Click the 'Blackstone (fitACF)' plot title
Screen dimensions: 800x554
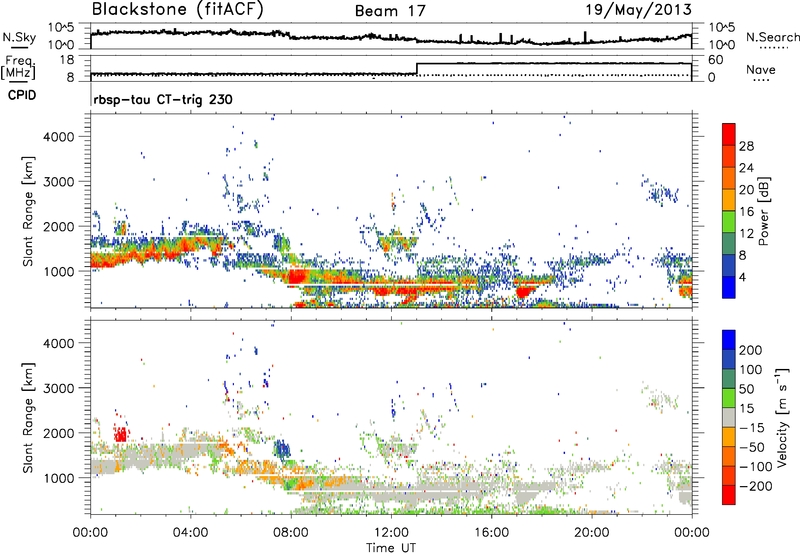pyautogui.click(x=178, y=9)
